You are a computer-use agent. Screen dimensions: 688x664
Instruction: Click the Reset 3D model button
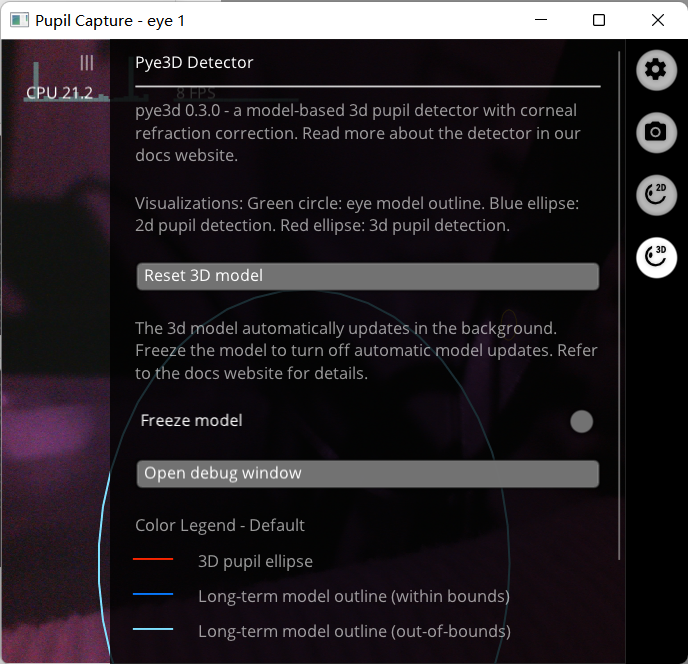368,276
